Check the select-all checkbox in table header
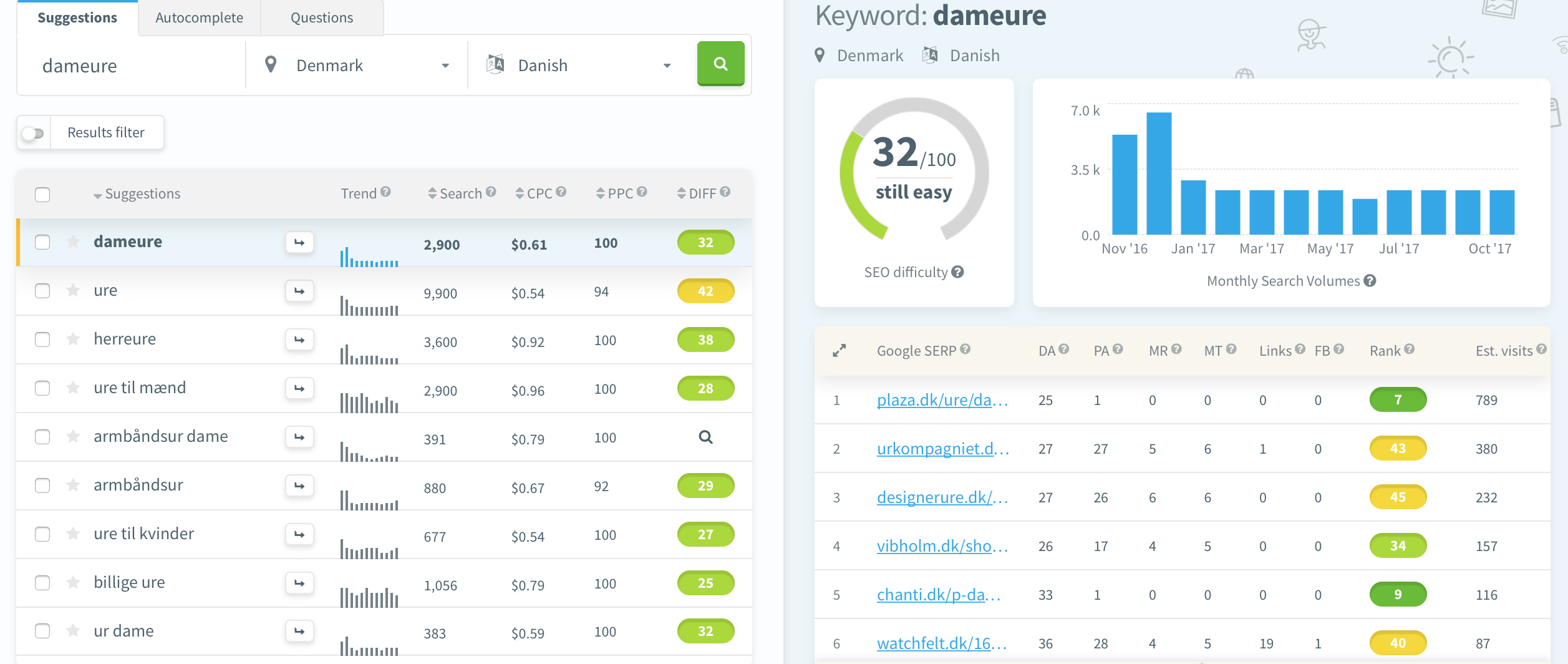 pyautogui.click(x=42, y=195)
